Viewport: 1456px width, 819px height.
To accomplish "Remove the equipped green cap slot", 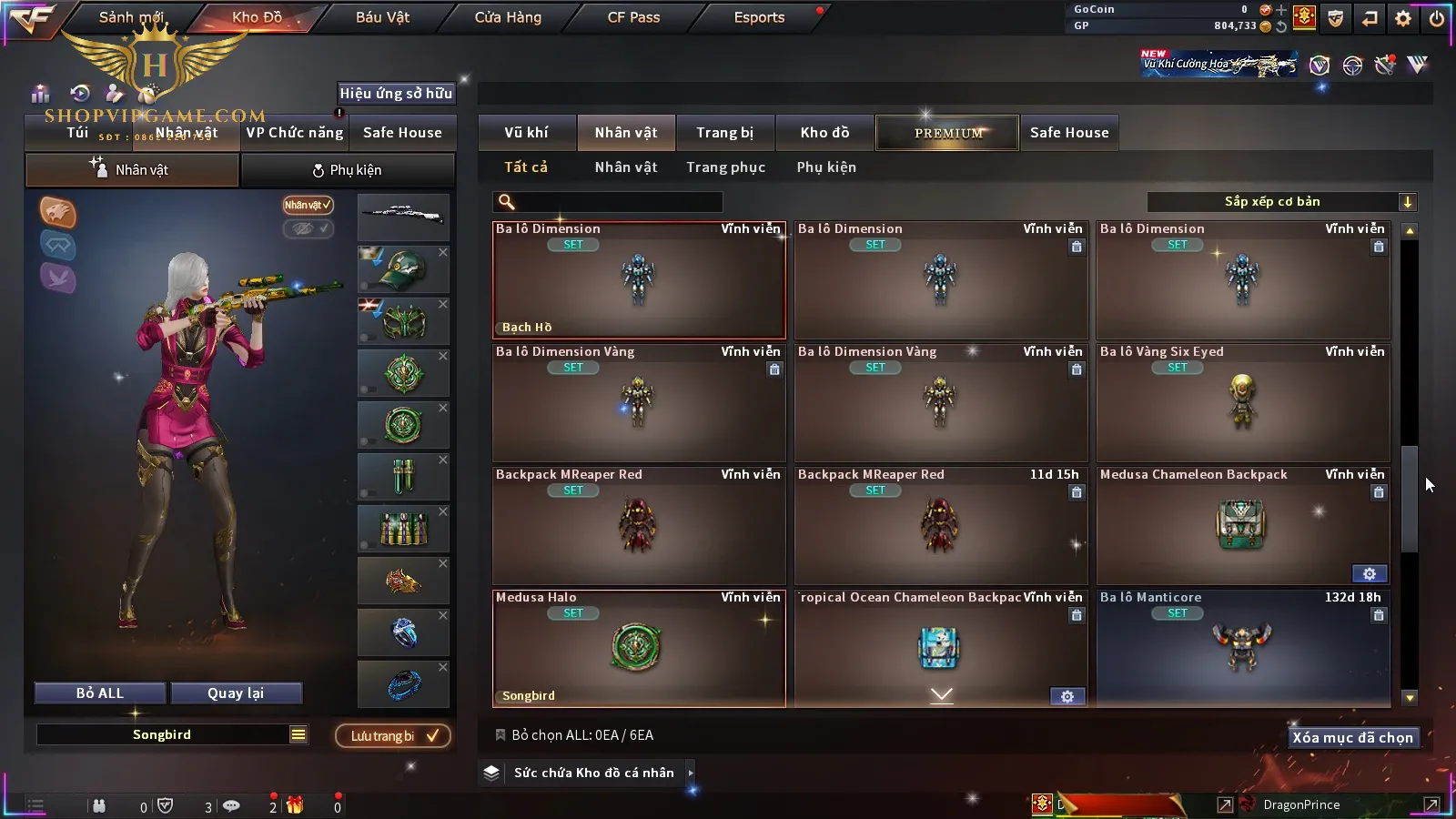I will click(x=443, y=252).
